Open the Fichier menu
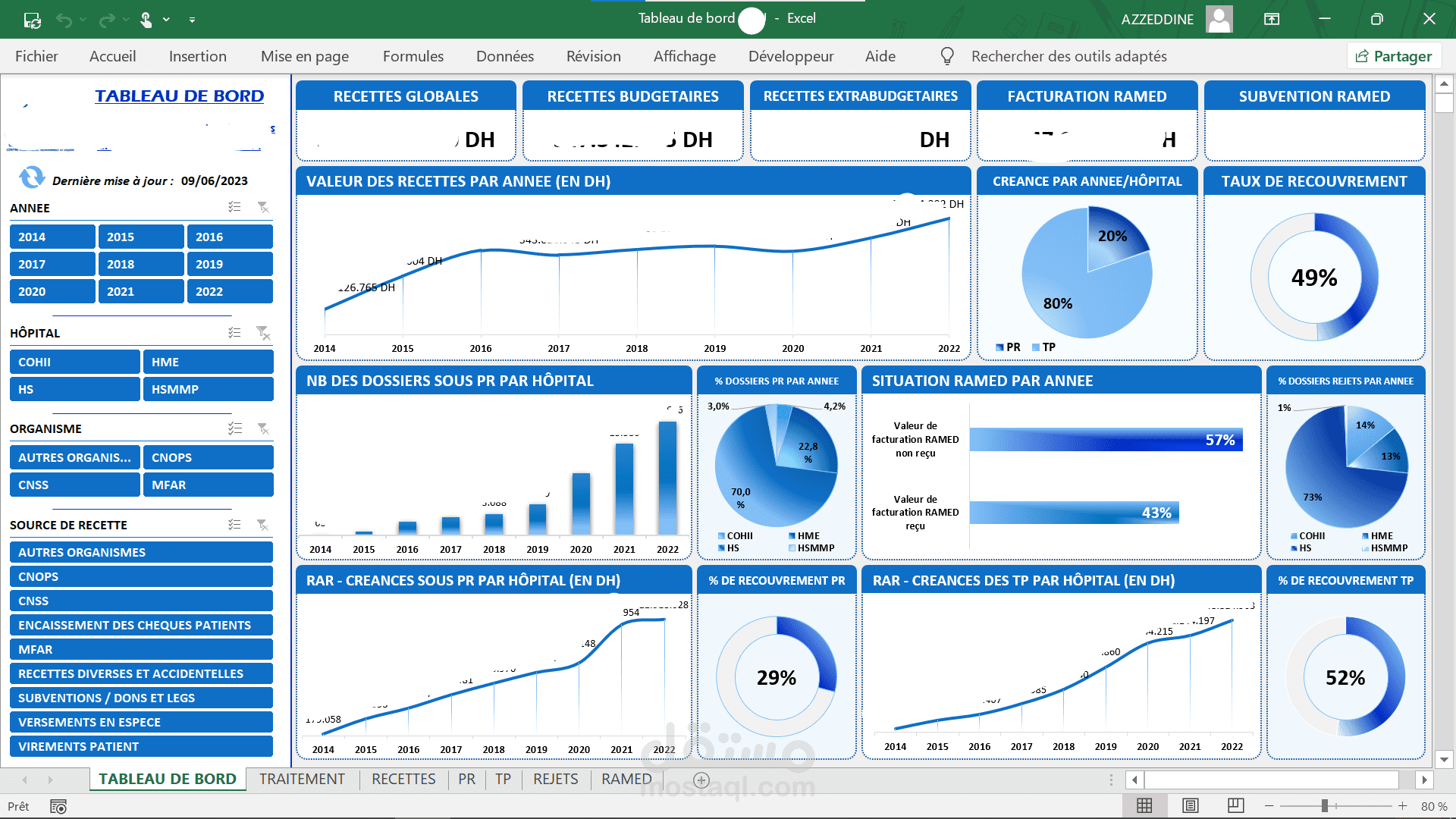 (36, 56)
